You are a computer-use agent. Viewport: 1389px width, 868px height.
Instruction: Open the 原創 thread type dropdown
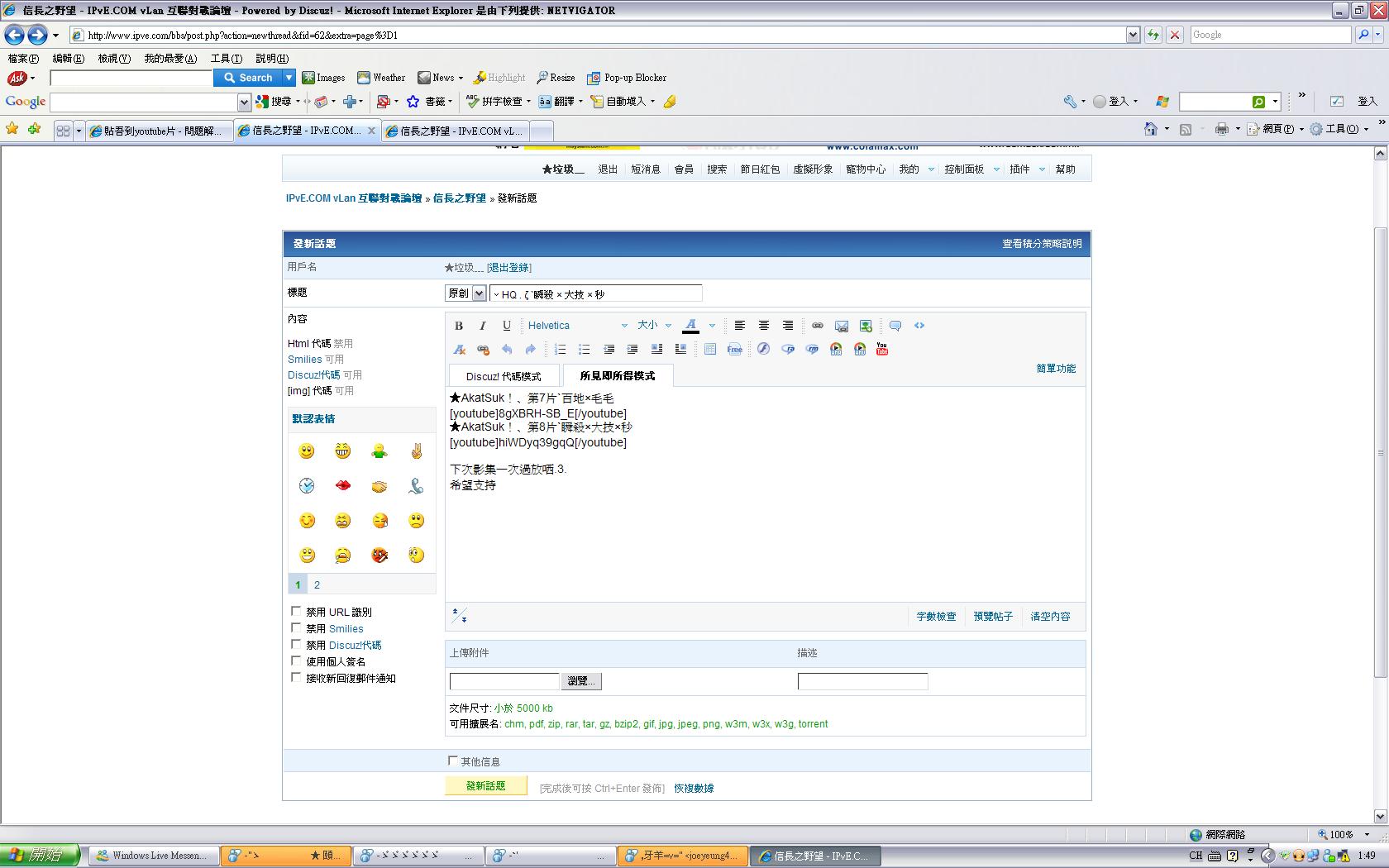[465, 293]
